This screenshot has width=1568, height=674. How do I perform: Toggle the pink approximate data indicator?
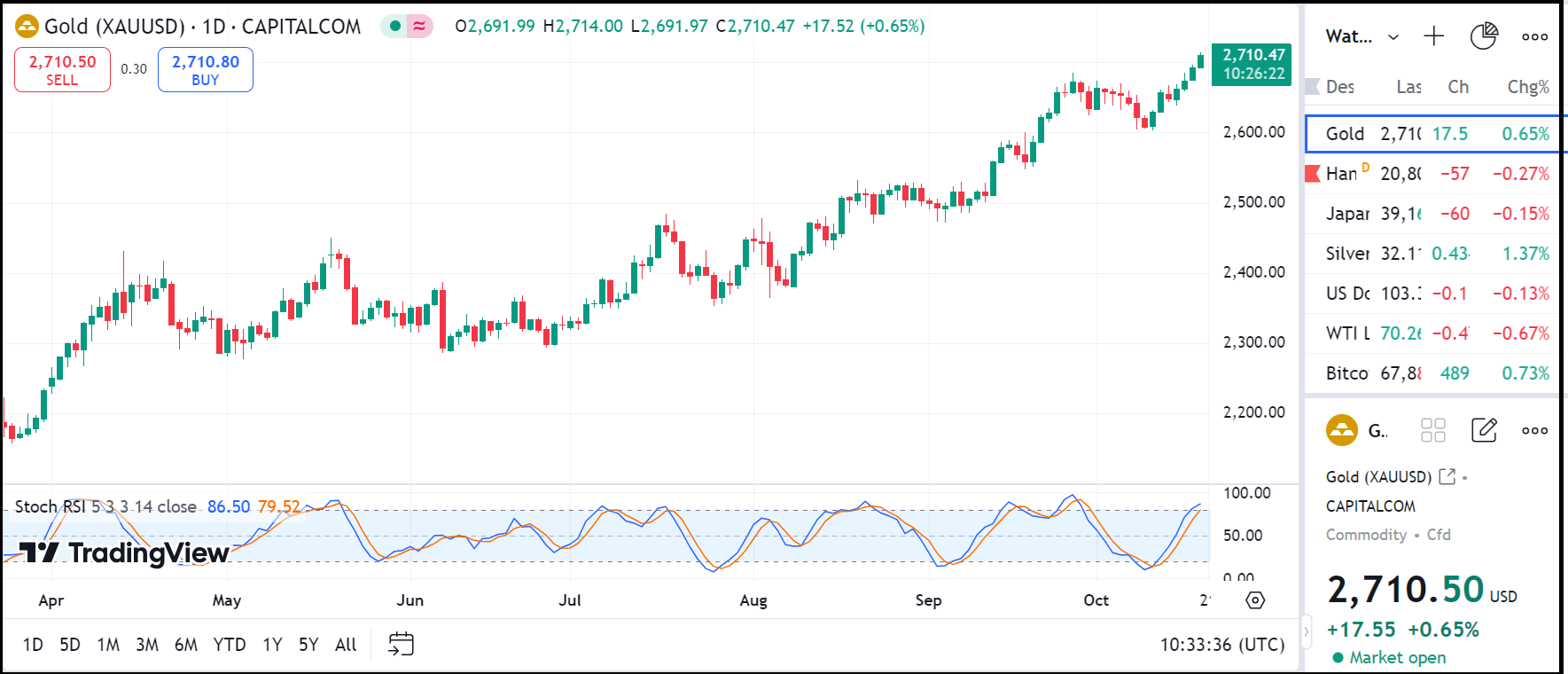pyautogui.click(x=419, y=26)
